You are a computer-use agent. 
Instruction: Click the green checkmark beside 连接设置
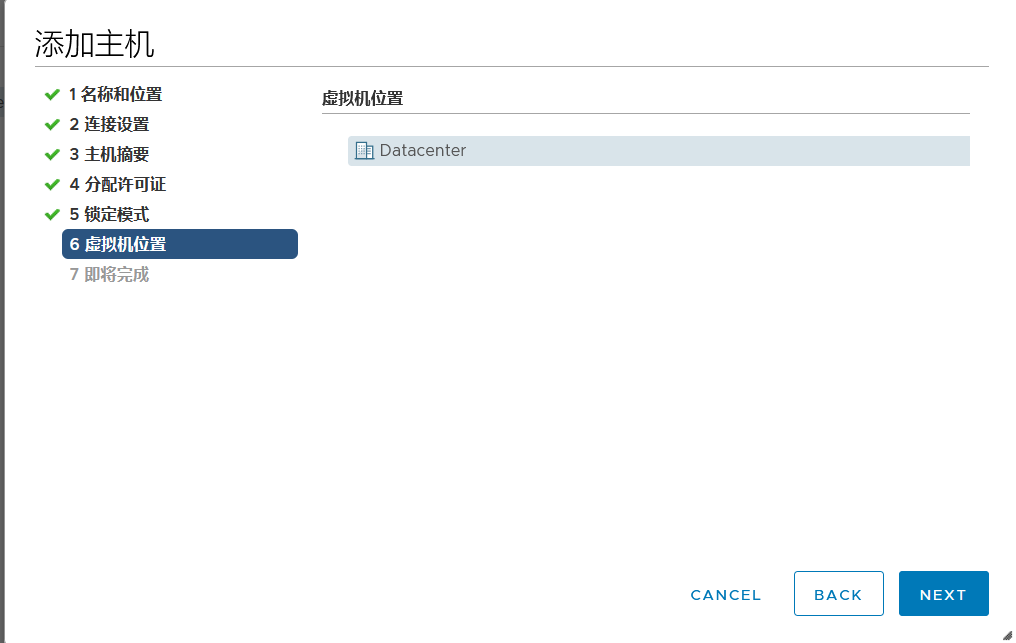click(x=52, y=125)
